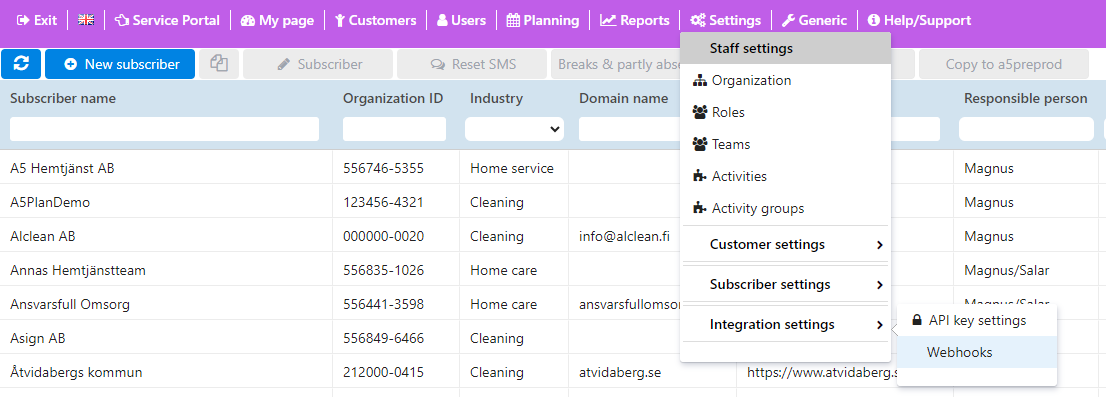Click organization ID 000000-0020

tap(383, 236)
